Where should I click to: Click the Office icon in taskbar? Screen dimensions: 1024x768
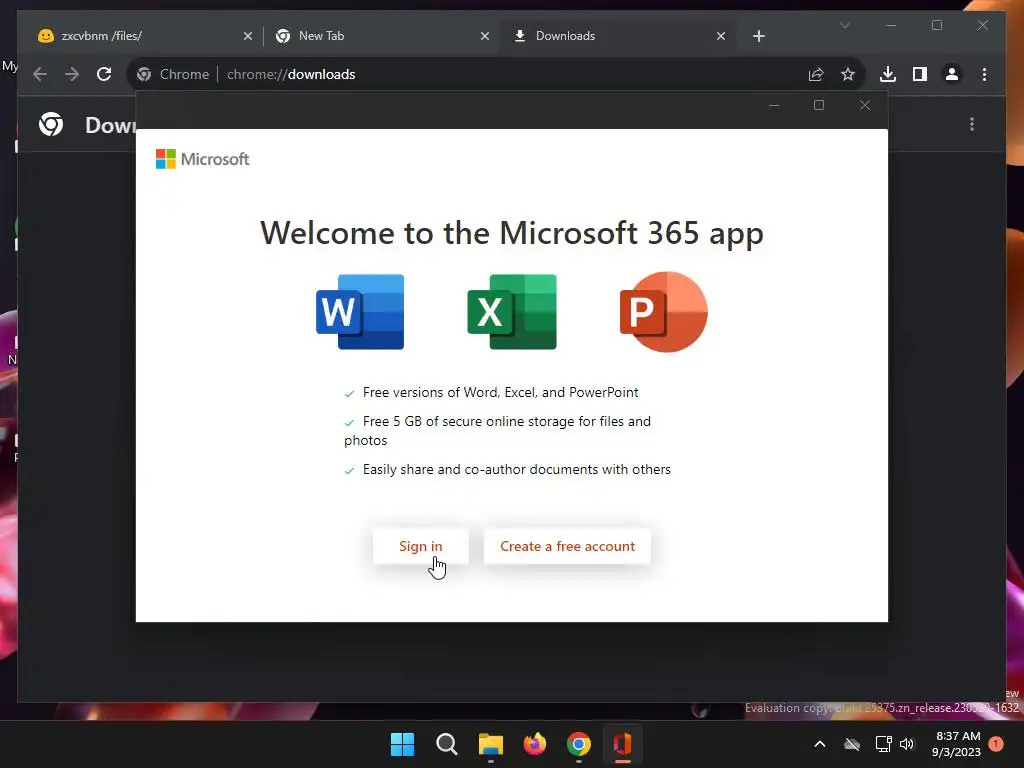622,744
